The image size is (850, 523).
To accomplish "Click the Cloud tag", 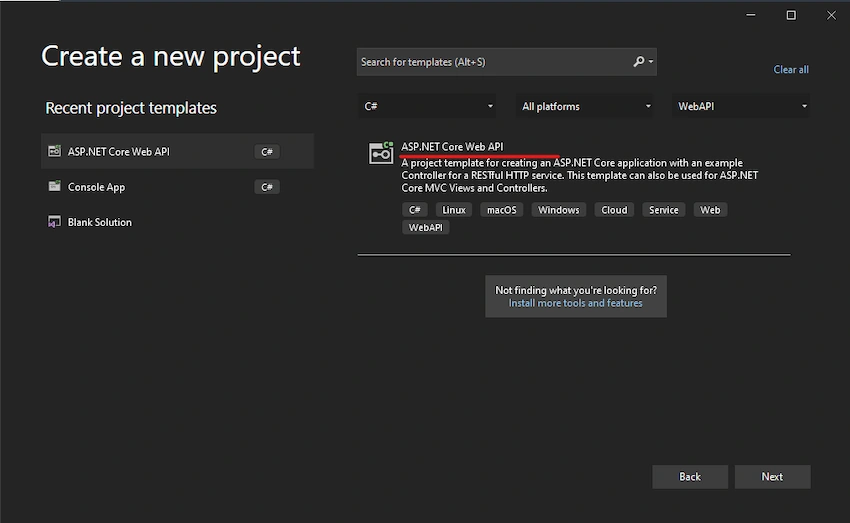I will (614, 210).
